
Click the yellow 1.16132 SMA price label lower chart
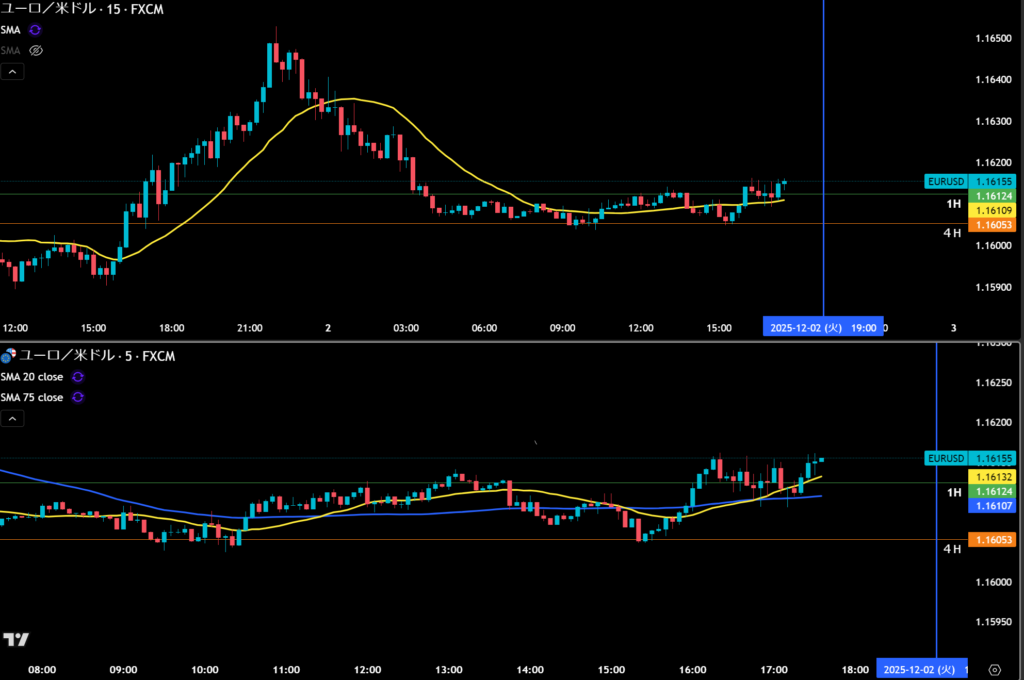click(993, 478)
